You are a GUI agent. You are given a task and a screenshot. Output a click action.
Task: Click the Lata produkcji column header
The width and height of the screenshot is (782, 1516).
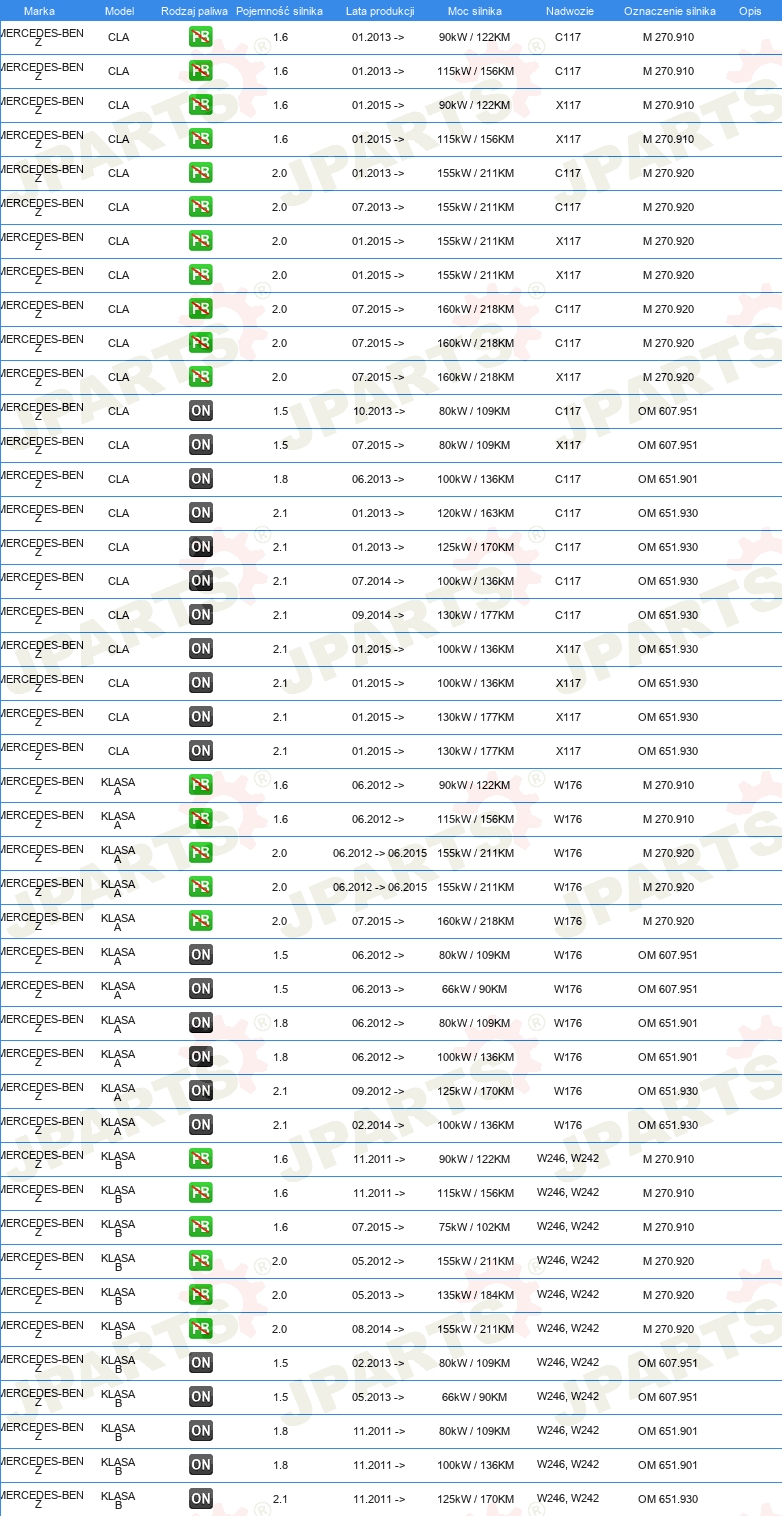click(x=379, y=10)
